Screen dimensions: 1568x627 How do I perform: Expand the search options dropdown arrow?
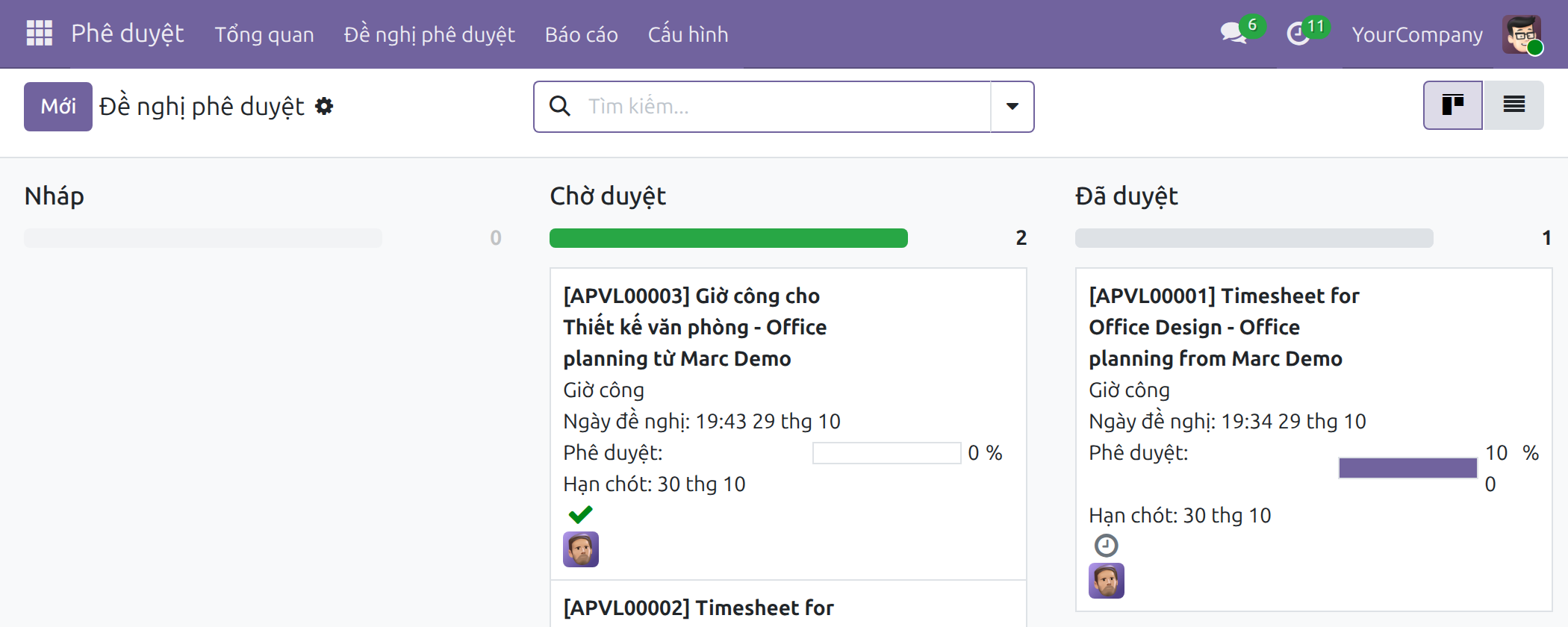(1012, 106)
